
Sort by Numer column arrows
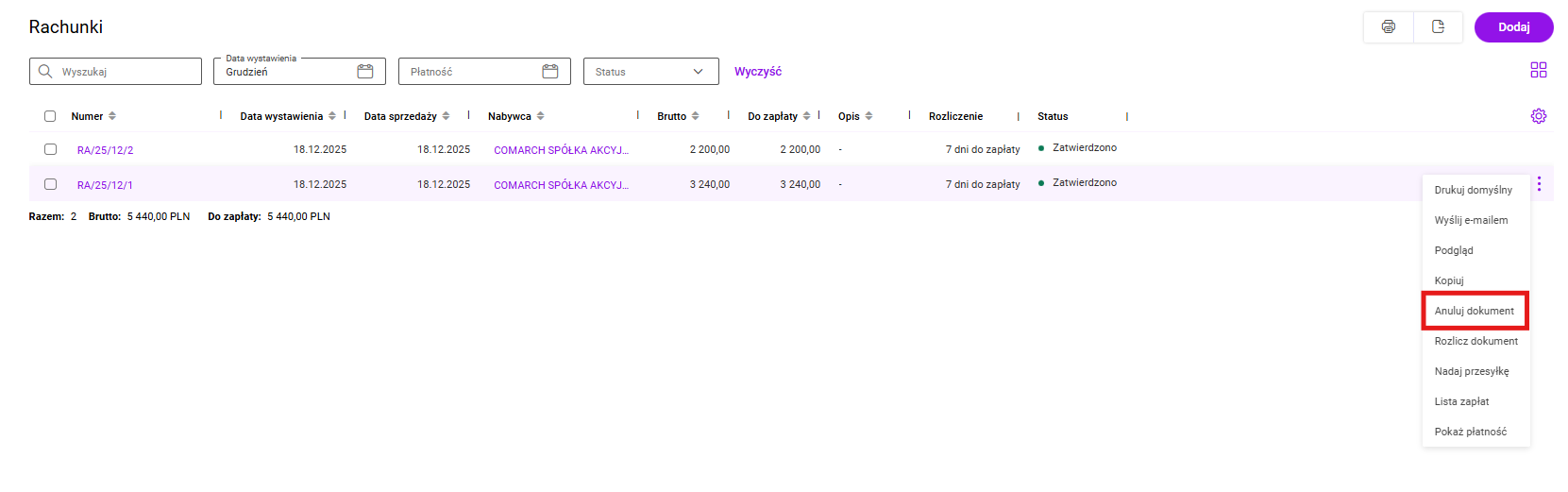tap(112, 116)
